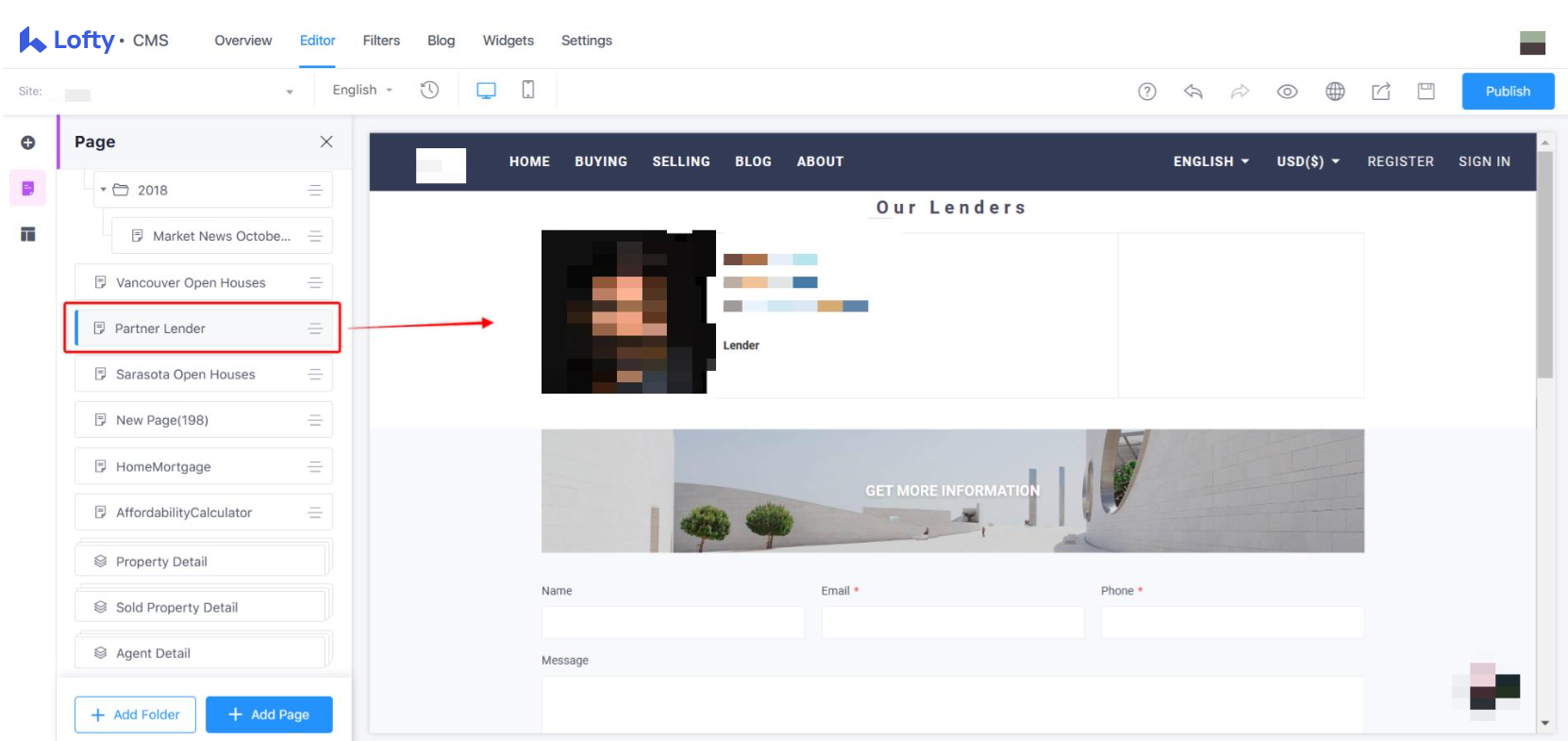Click AffordabilityCalculator handle icon
The height and width of the screenshot is (741, 1568).
315,513
